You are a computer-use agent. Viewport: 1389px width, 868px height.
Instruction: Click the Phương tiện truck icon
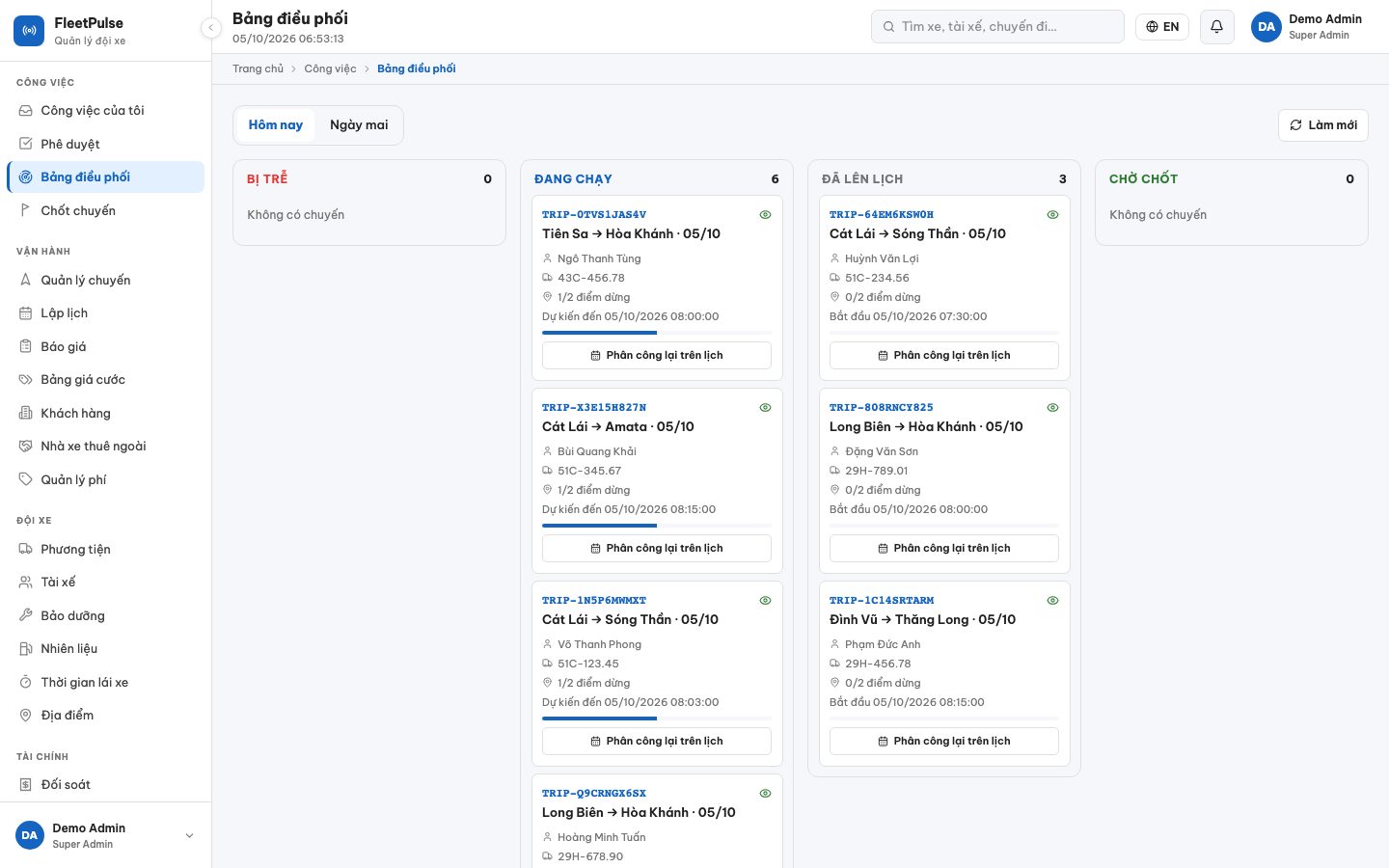26,549
